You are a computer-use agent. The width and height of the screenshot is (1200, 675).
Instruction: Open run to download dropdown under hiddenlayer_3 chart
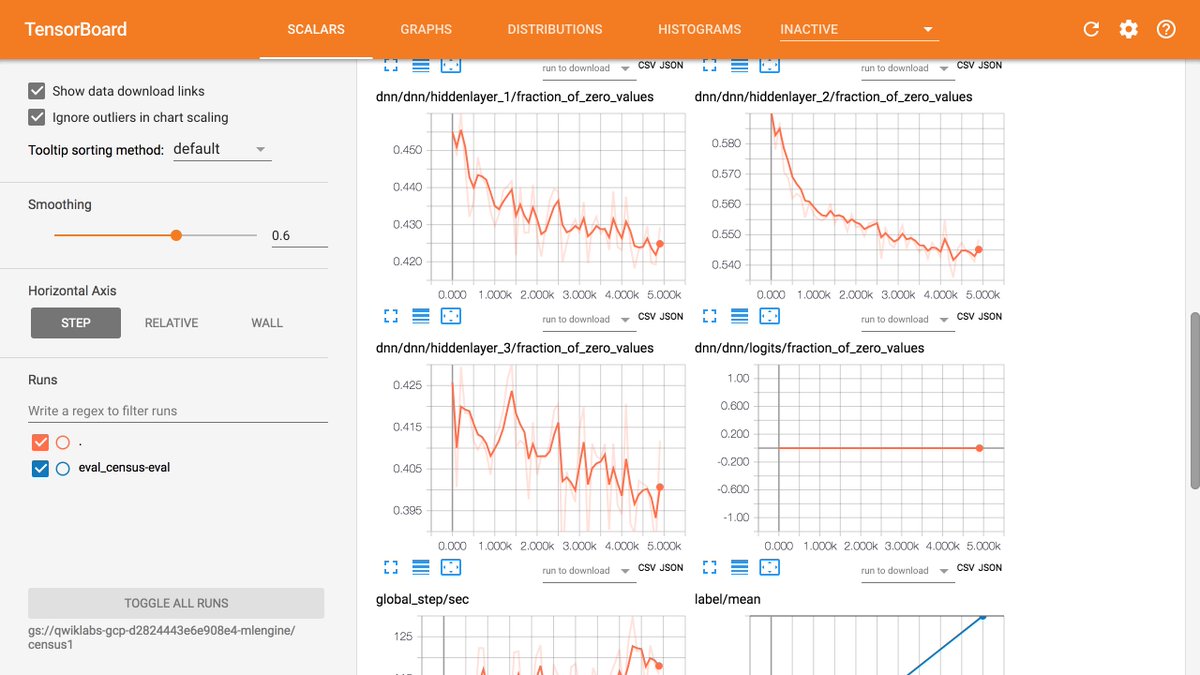pos(588,570)
